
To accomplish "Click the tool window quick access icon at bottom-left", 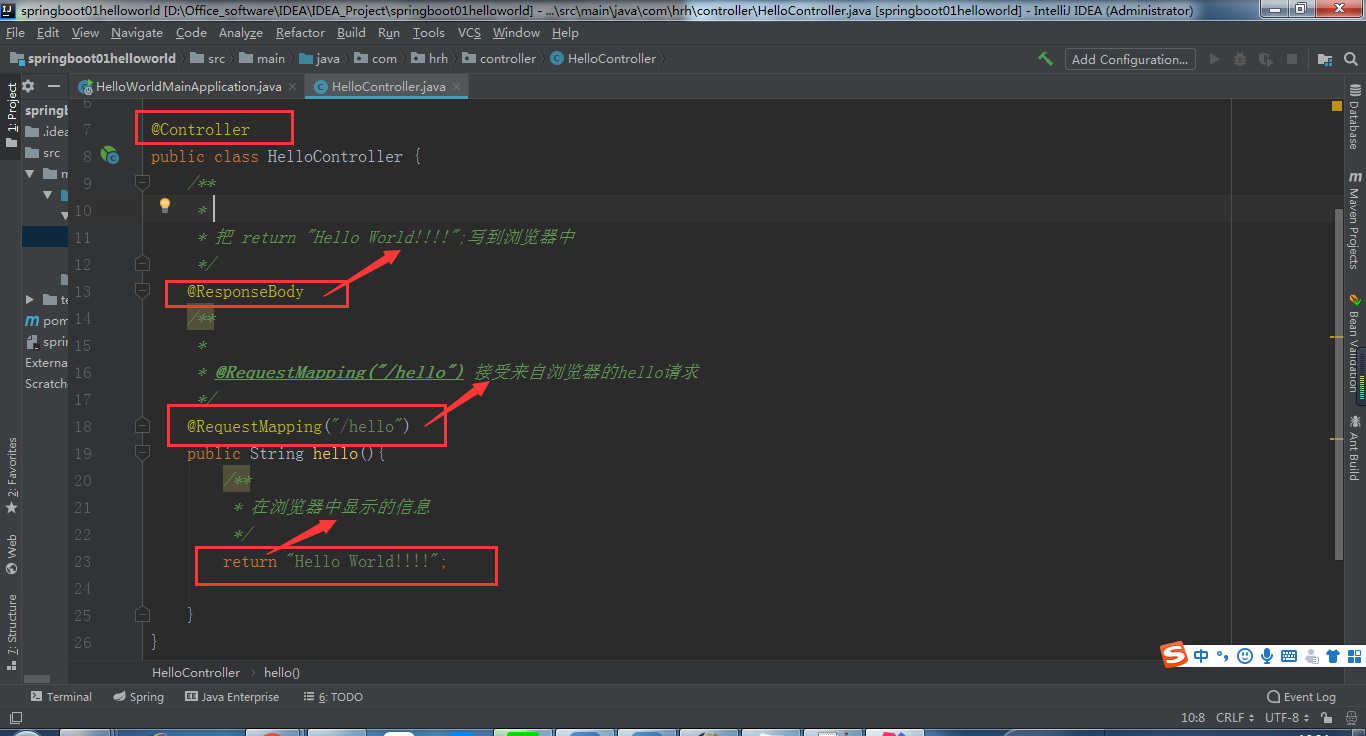I will [14, 717].
